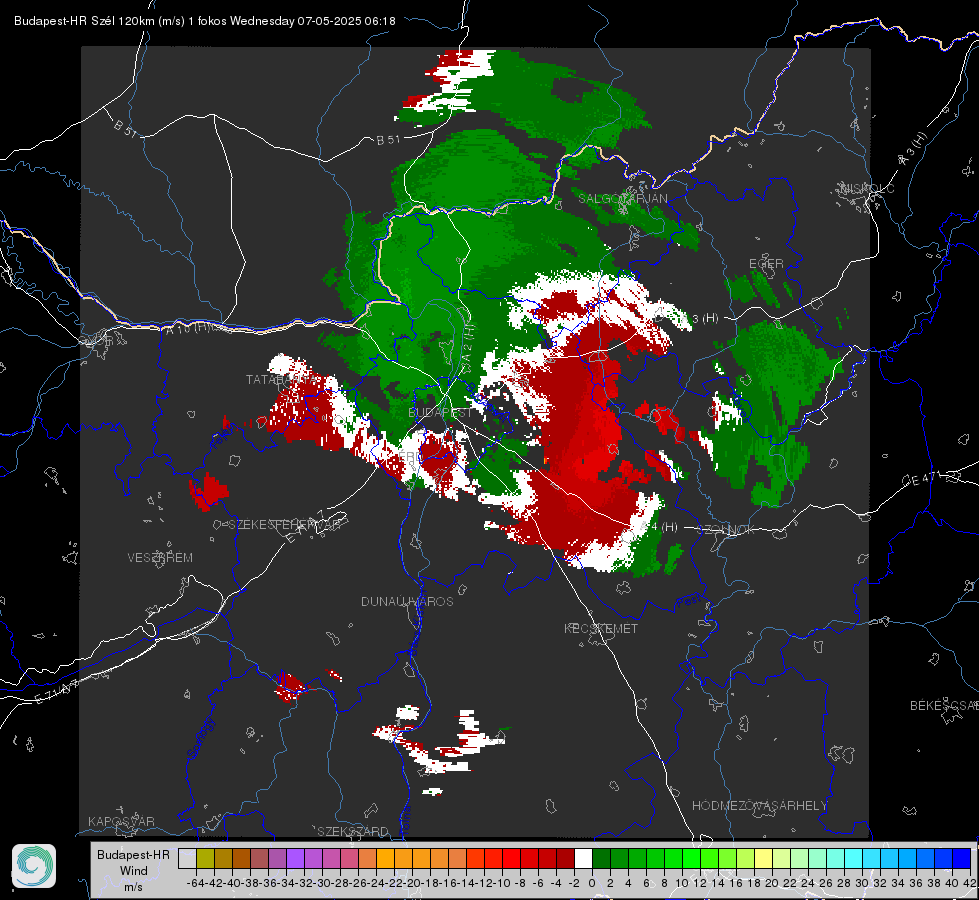979x900 pixels.
Task: Click the BUDAPEST city label on the map
Action: (x=440, y=413)
